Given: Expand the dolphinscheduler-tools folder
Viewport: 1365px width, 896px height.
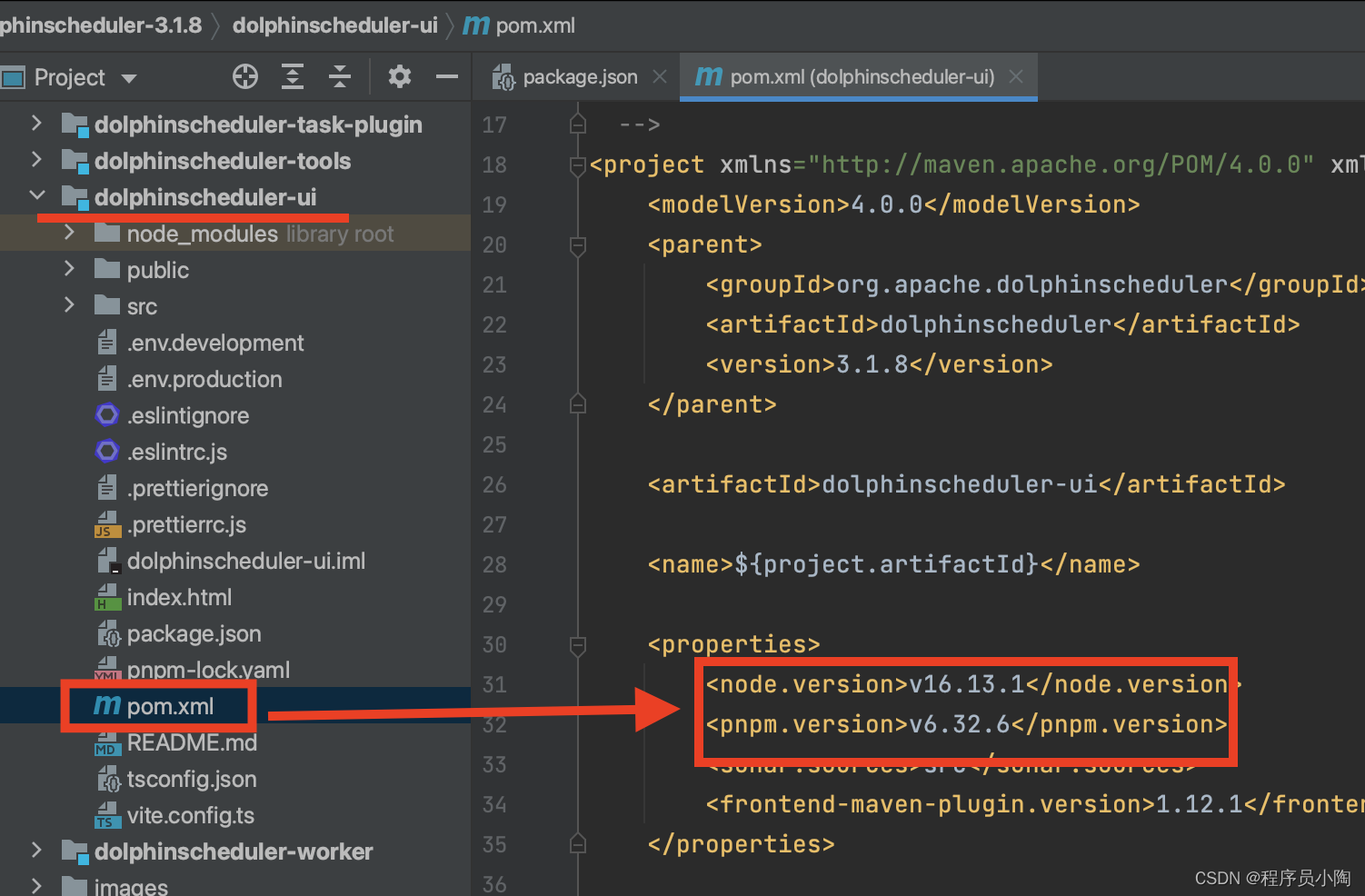Looking at the screenshot, I should pos(36,159).
